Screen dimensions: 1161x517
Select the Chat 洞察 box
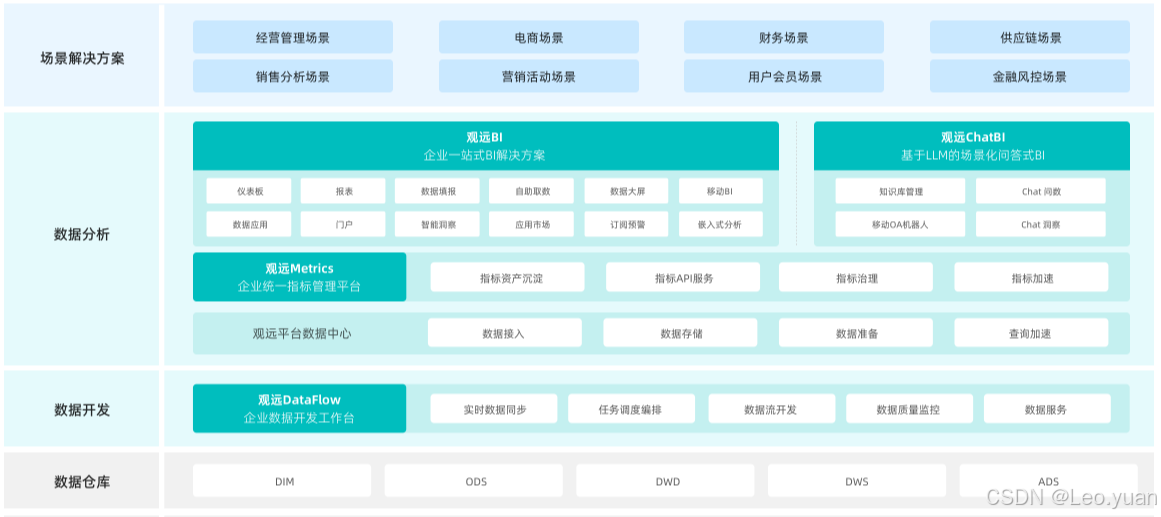pyautogui.click(x=1041, y=224)
